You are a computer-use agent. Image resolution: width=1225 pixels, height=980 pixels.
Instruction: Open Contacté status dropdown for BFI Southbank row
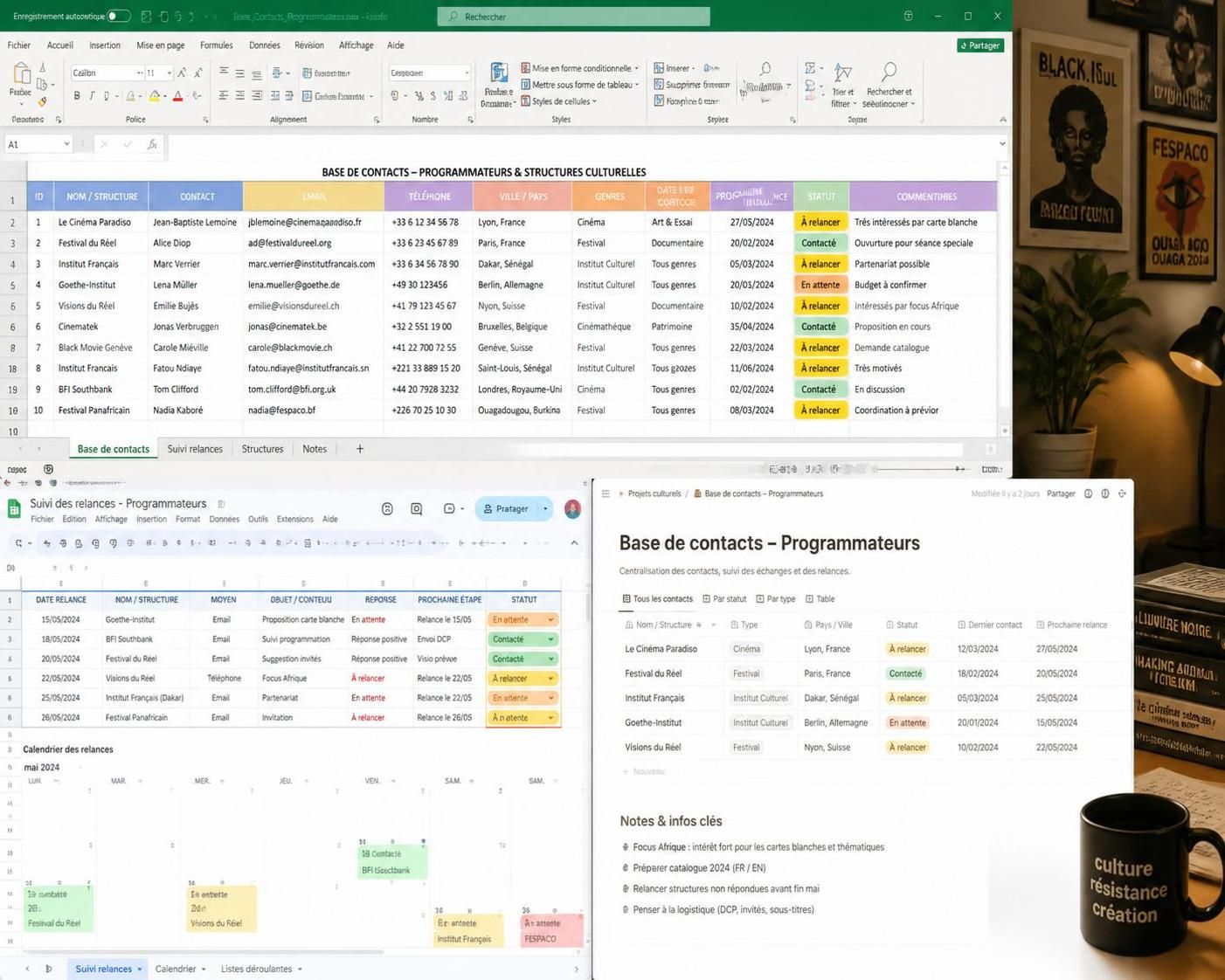point(550,639)
